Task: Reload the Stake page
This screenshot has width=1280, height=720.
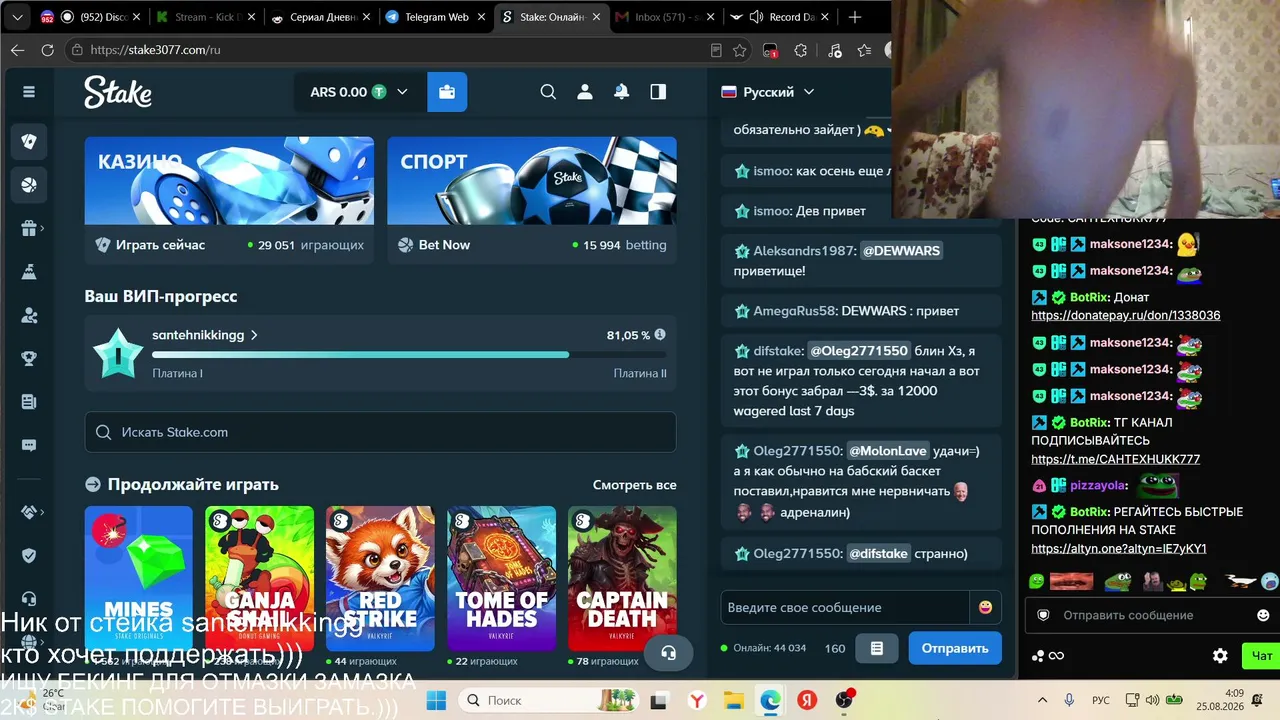Action: point(47,50)
